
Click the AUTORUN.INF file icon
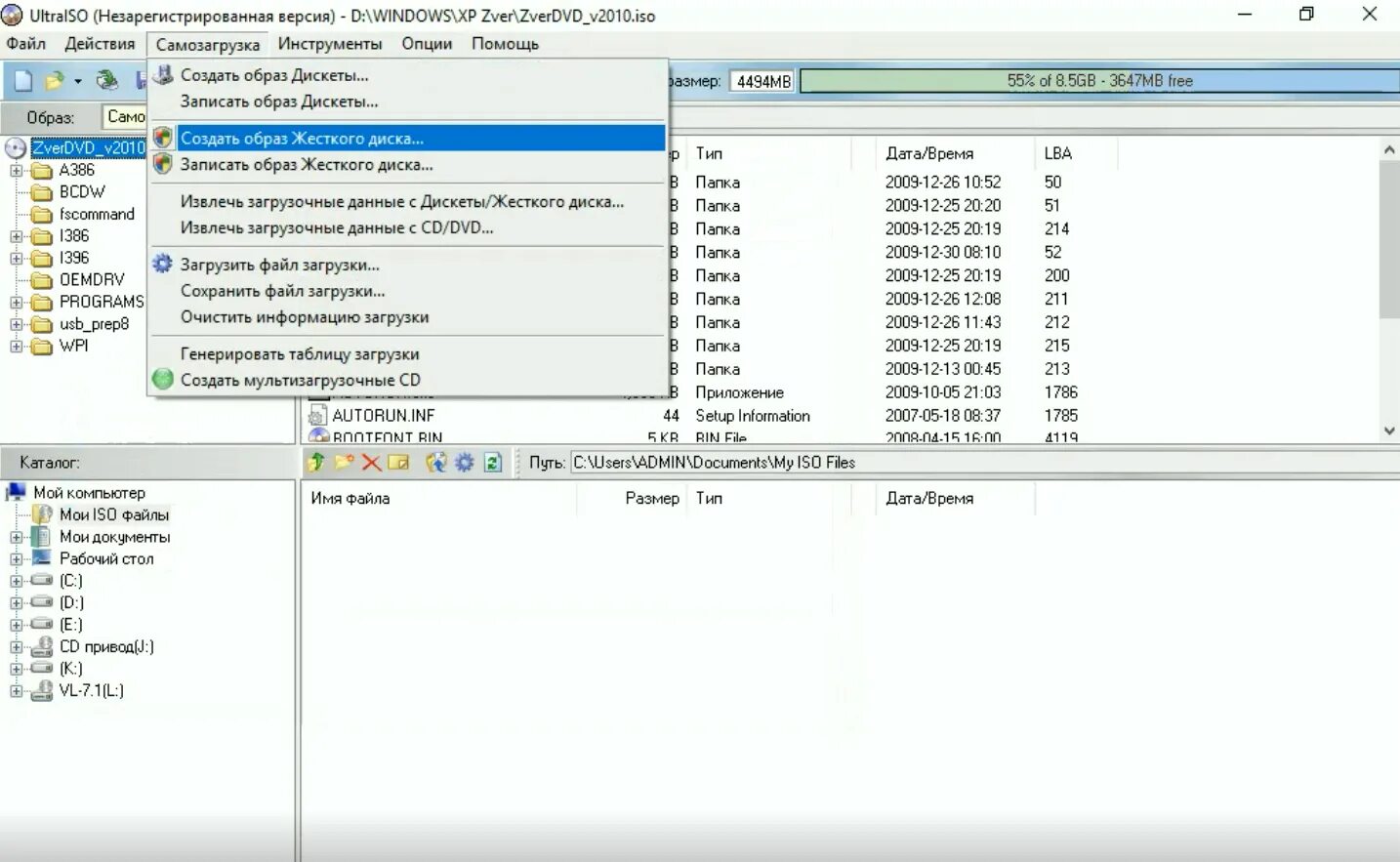point(318,415)
